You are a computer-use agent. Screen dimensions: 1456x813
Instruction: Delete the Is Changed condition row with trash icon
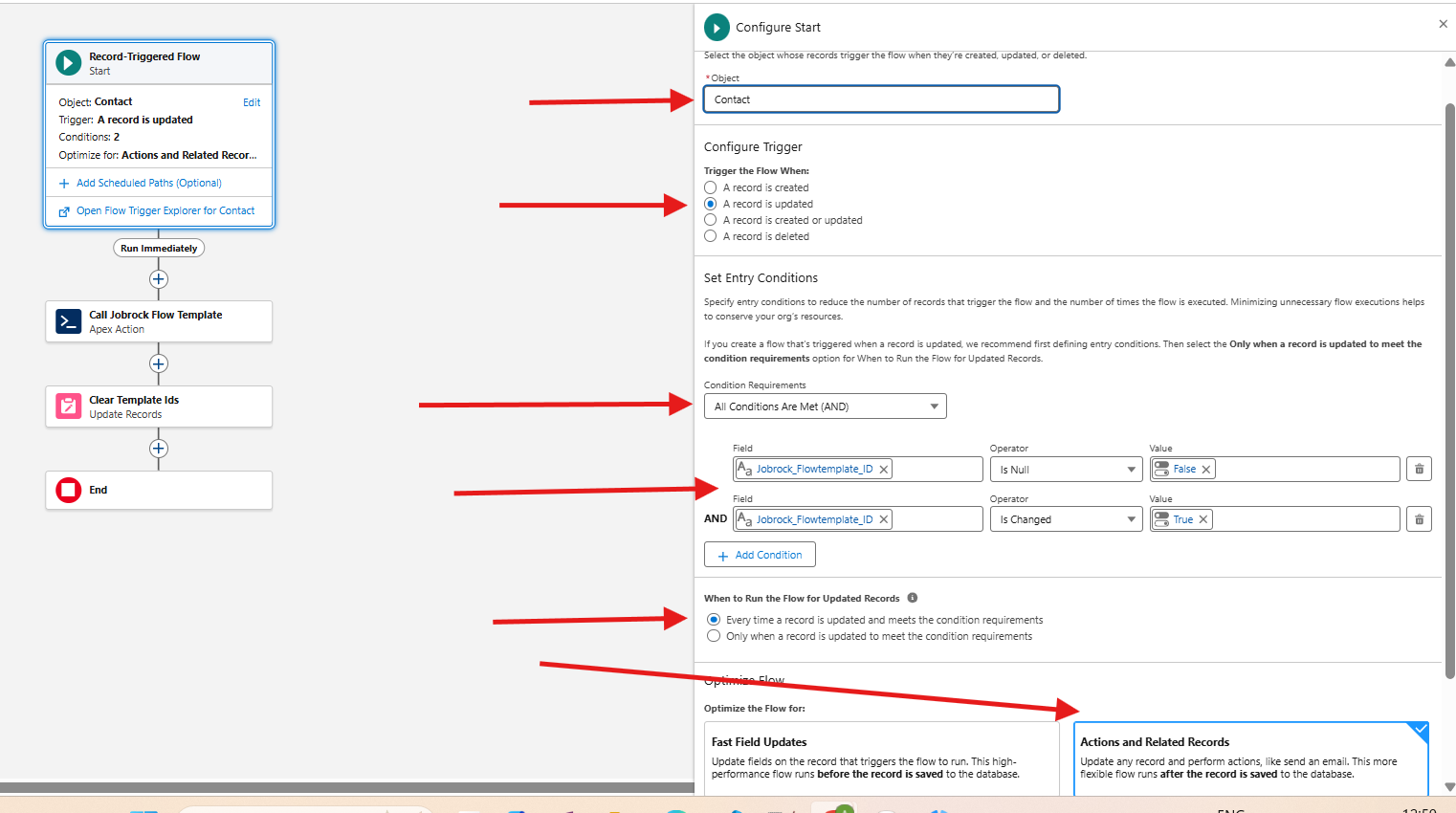click(x=1419, y=519)
